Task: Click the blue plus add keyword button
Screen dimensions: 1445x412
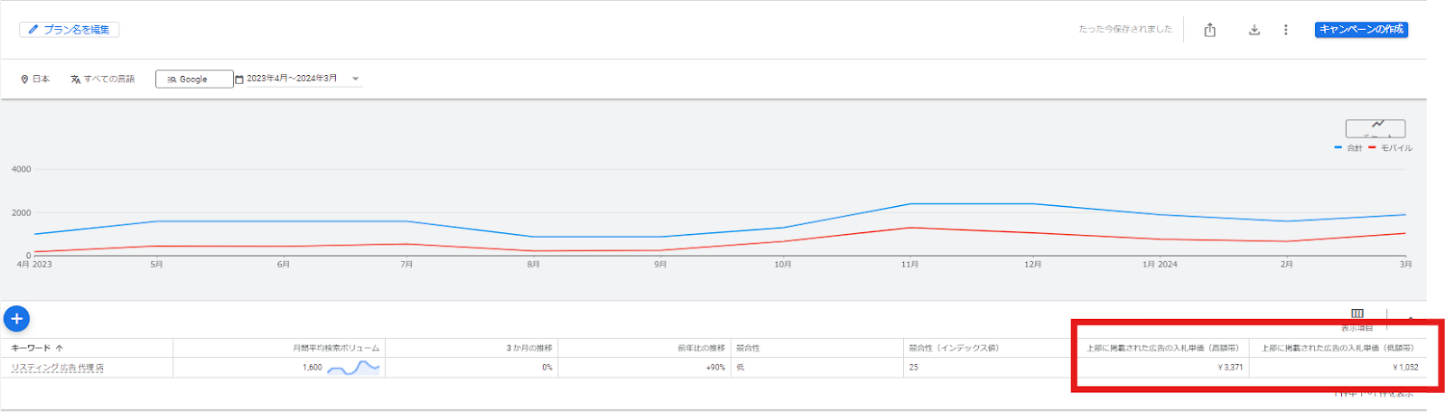Action: [x=17, y=319]
